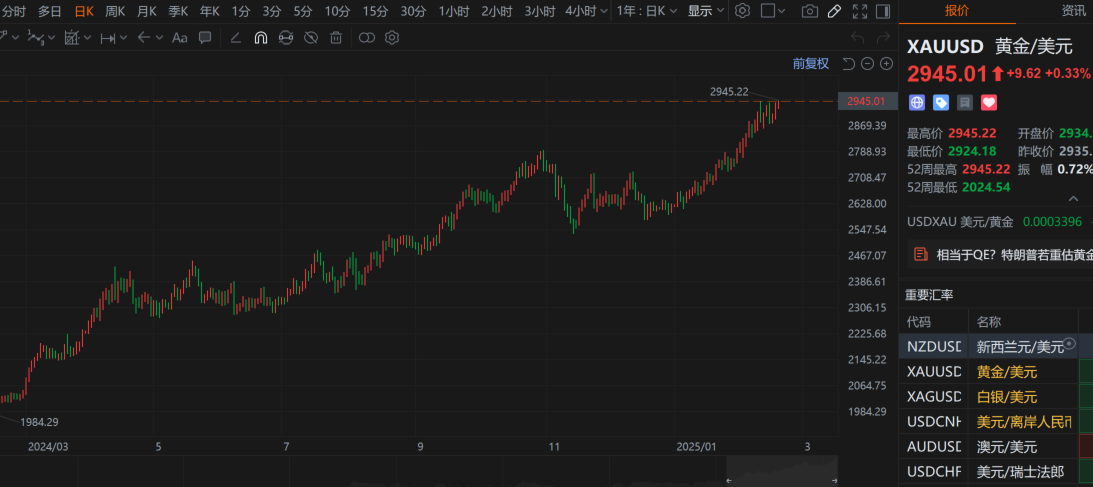Screen dimensions: 1093x487
Task: Zoom in chart with plus icon
Action: (x=886, y=64)
